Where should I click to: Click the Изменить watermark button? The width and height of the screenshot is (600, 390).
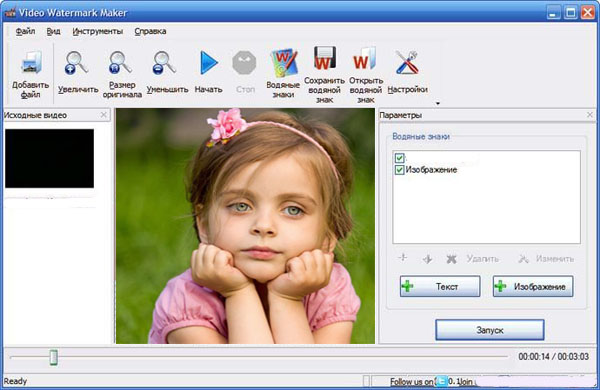[546, 259]
